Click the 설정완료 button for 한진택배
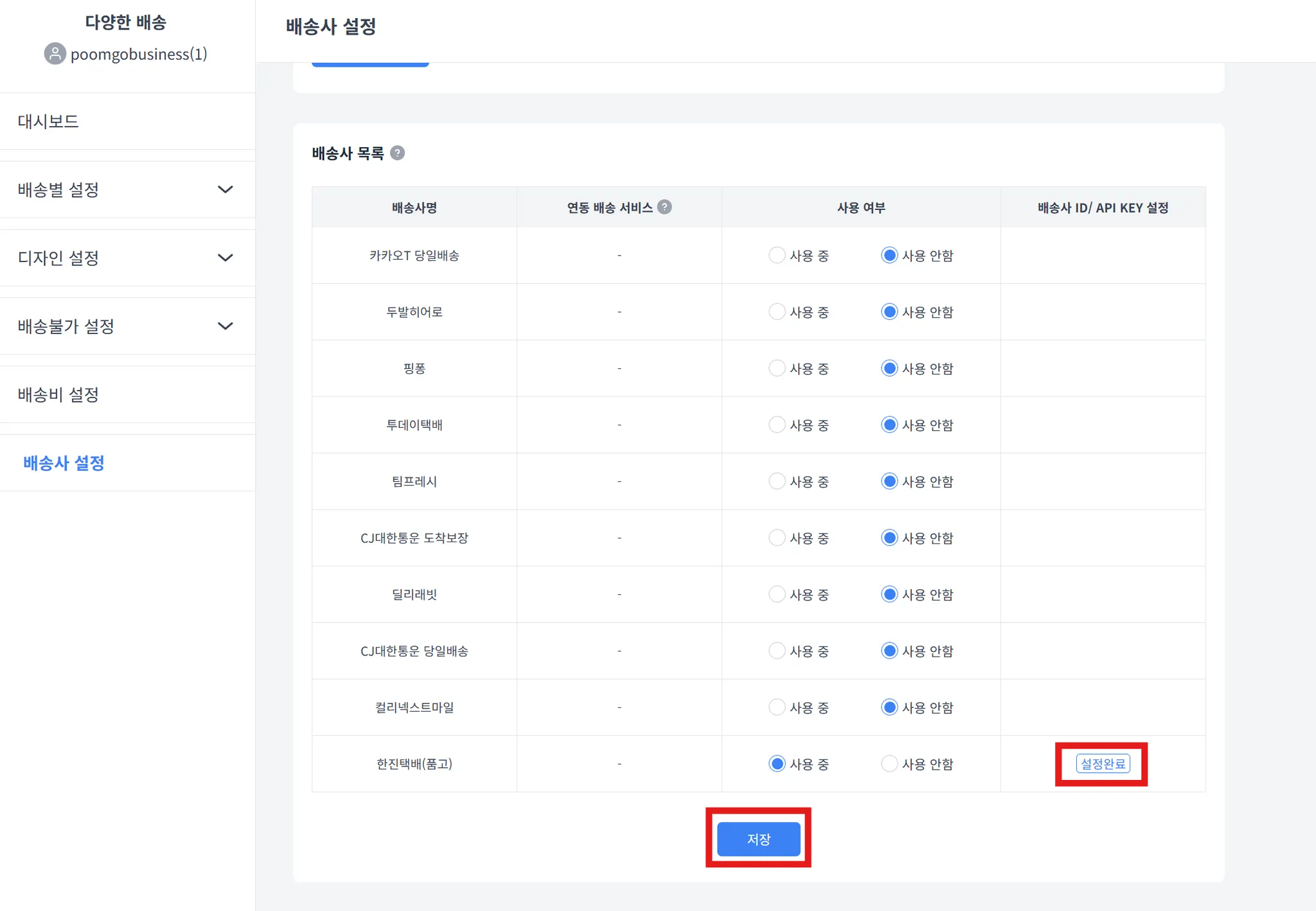 point(1103,764)
